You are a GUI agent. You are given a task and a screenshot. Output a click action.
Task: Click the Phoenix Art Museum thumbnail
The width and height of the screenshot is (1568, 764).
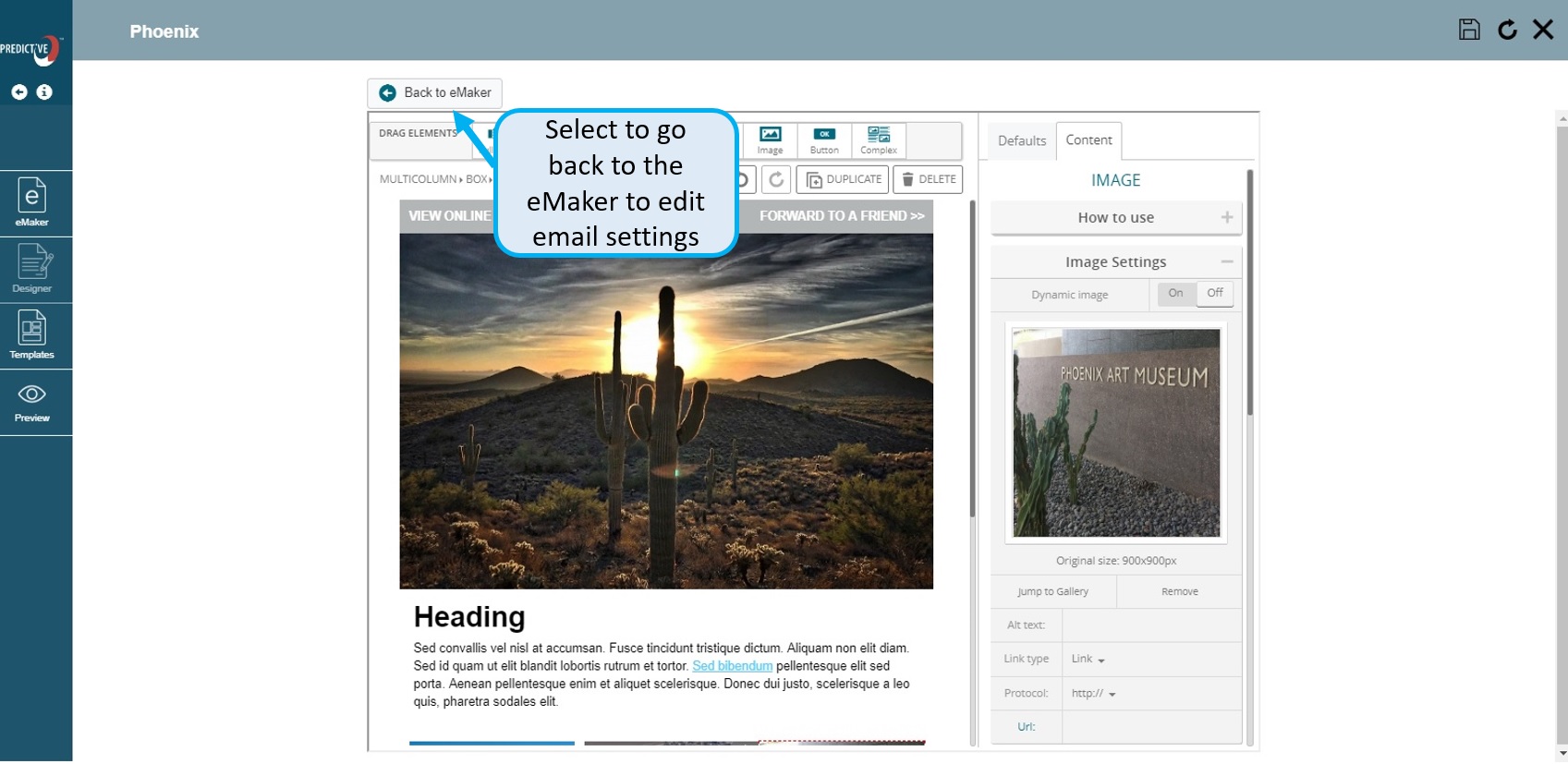pyautogui.click(x=1116, y=432)
